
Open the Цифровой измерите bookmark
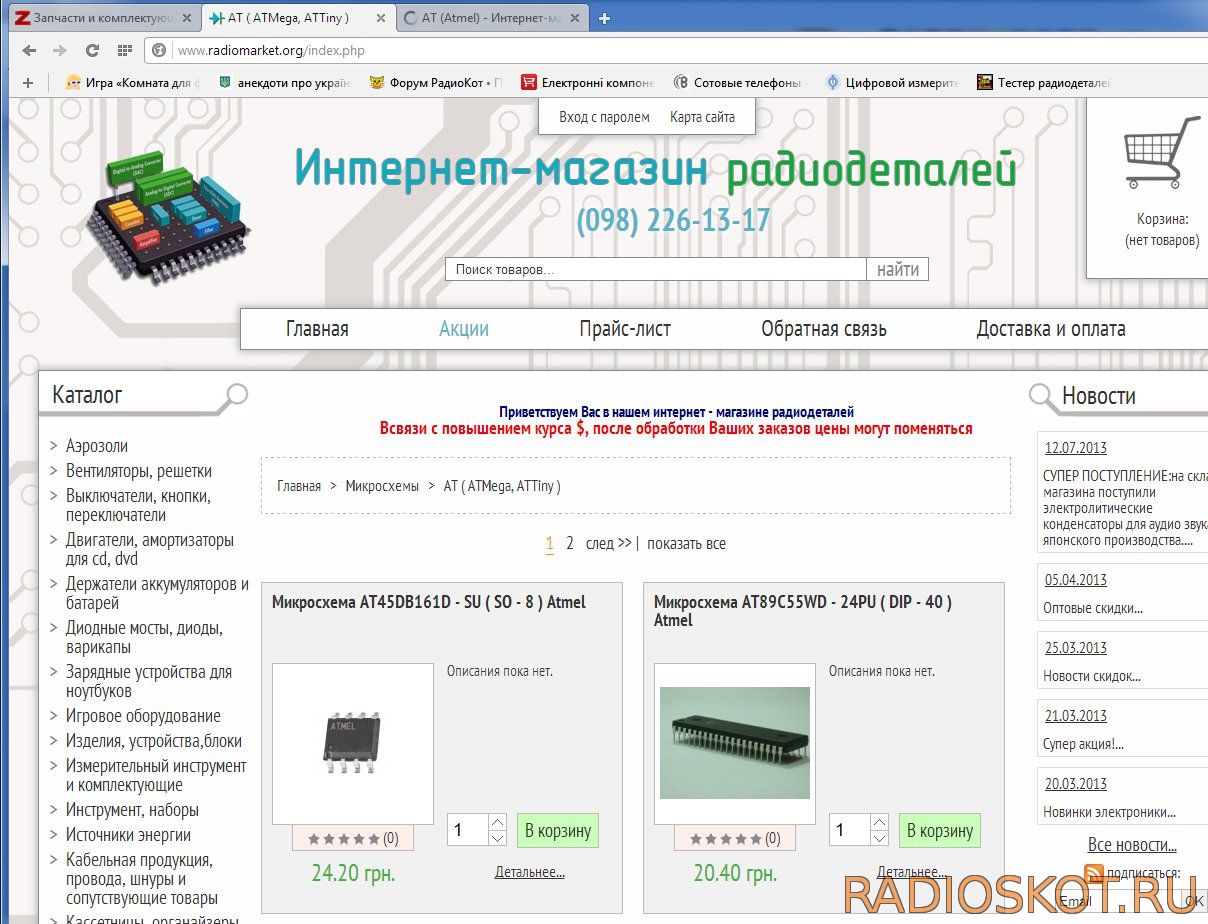892,83
